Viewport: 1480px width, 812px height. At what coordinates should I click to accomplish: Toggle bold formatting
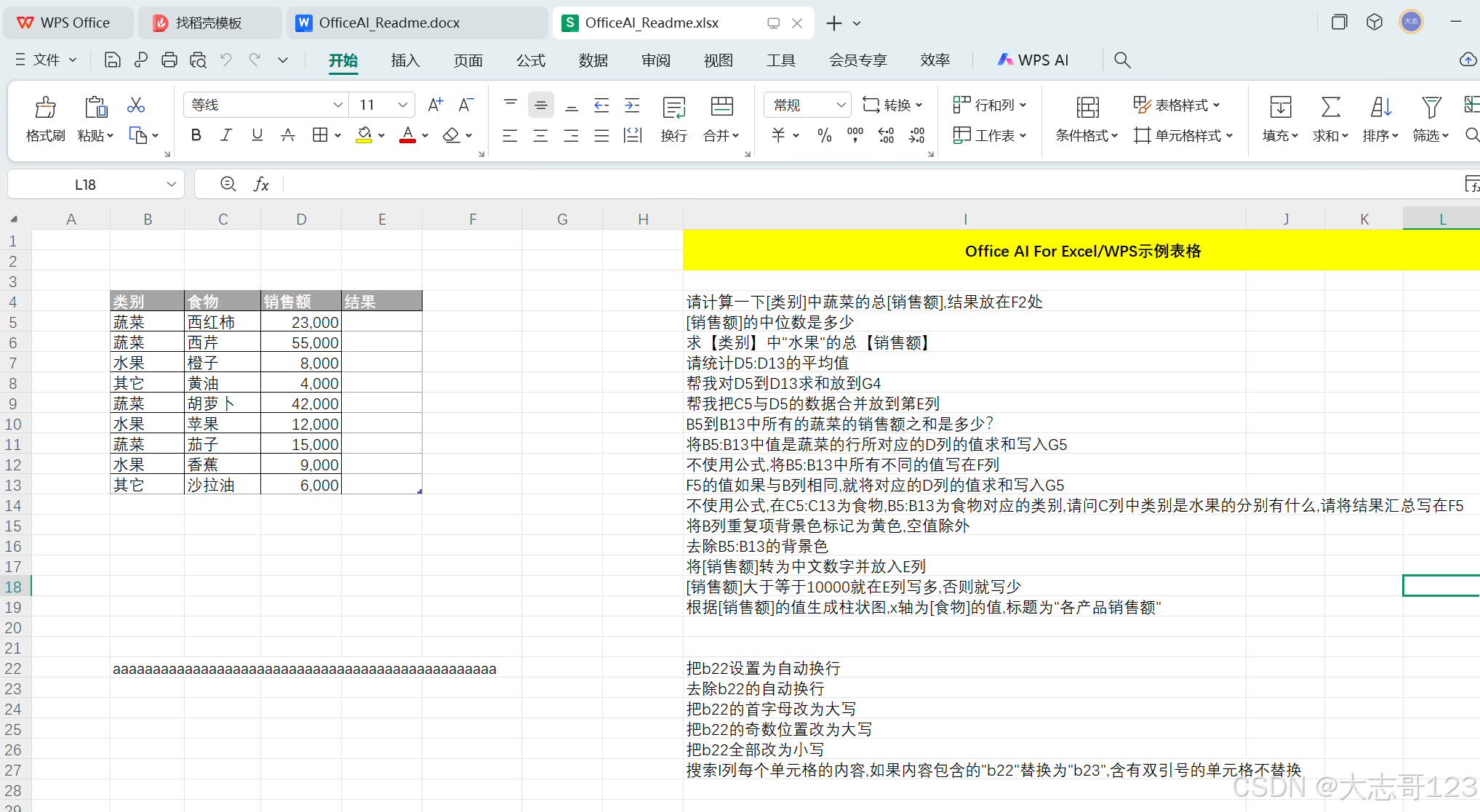click(x=196, y=135)
